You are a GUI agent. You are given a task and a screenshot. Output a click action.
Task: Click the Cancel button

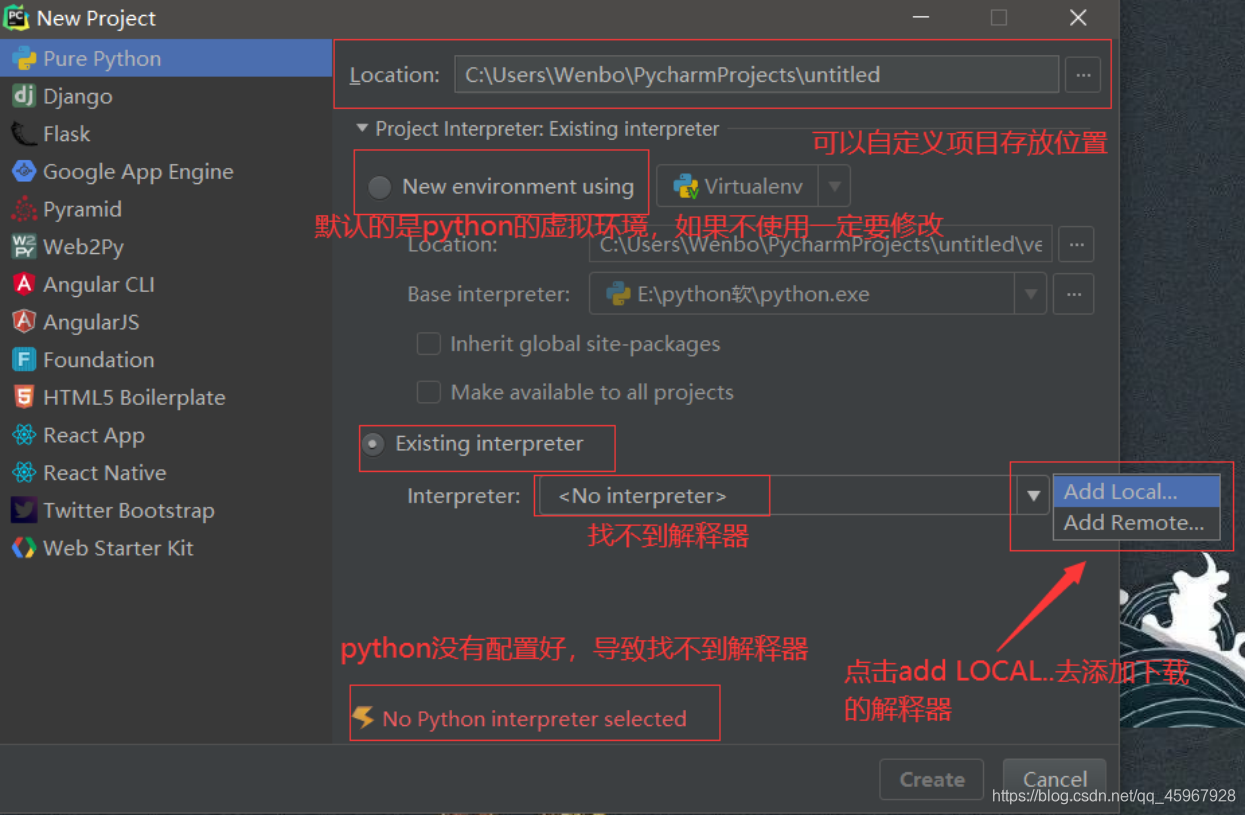tap(1054, 779)
